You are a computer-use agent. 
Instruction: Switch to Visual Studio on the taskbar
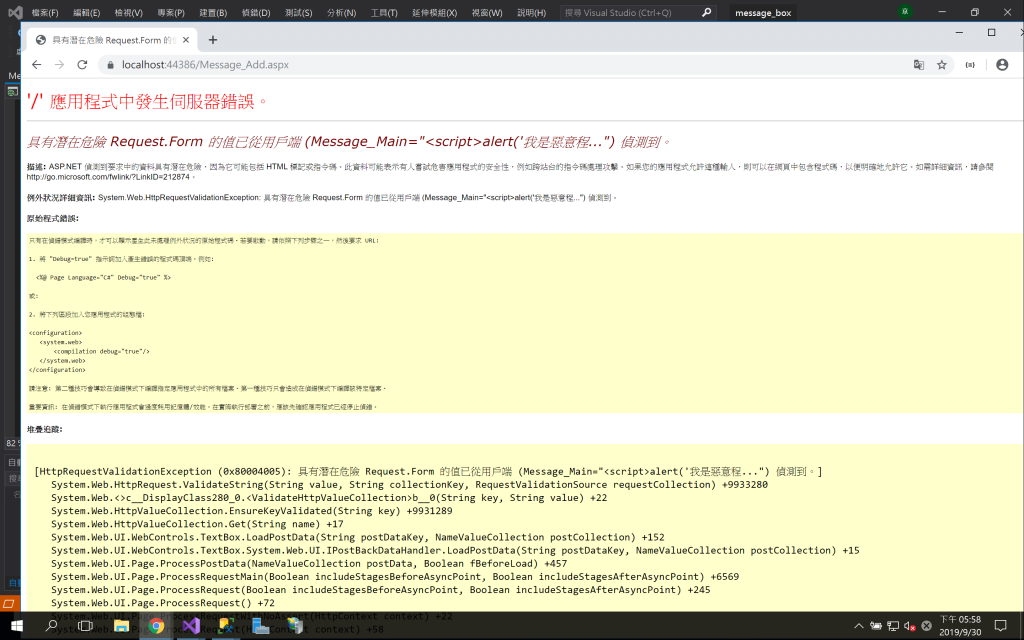click(x=191, y=626)
